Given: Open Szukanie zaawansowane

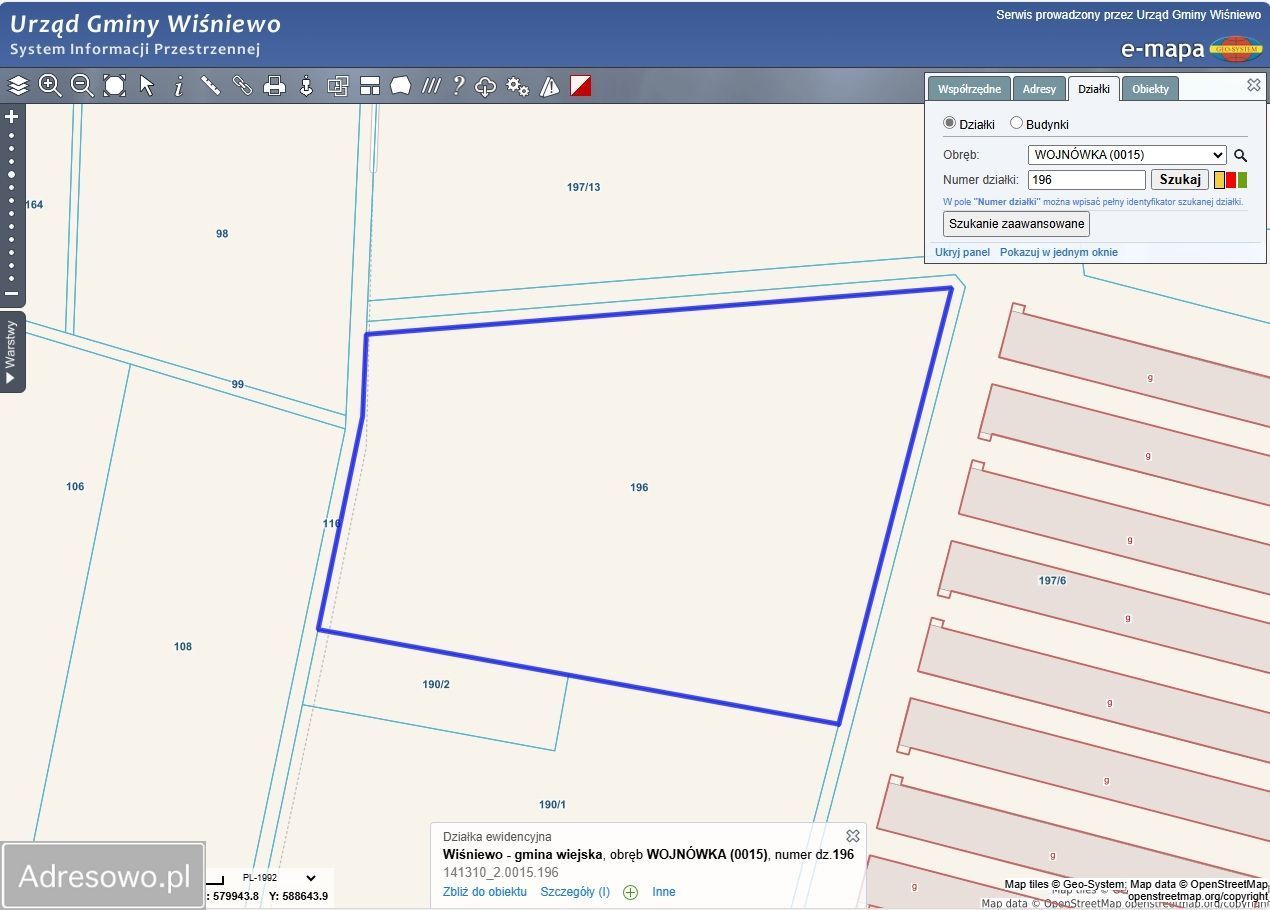Looking at the screenshot, I should point(1016,224).
